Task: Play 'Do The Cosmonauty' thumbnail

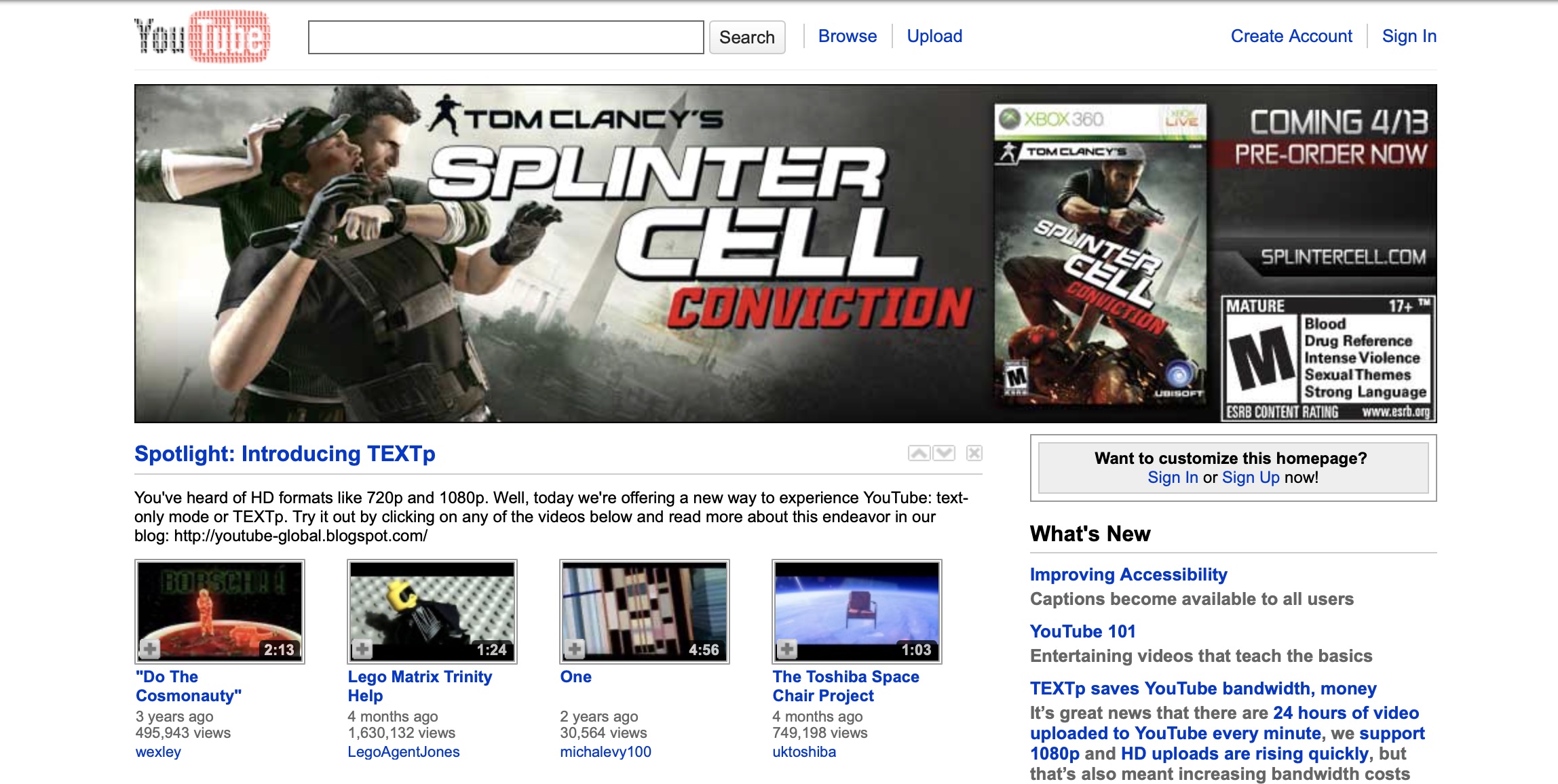Action: (220, 611)
